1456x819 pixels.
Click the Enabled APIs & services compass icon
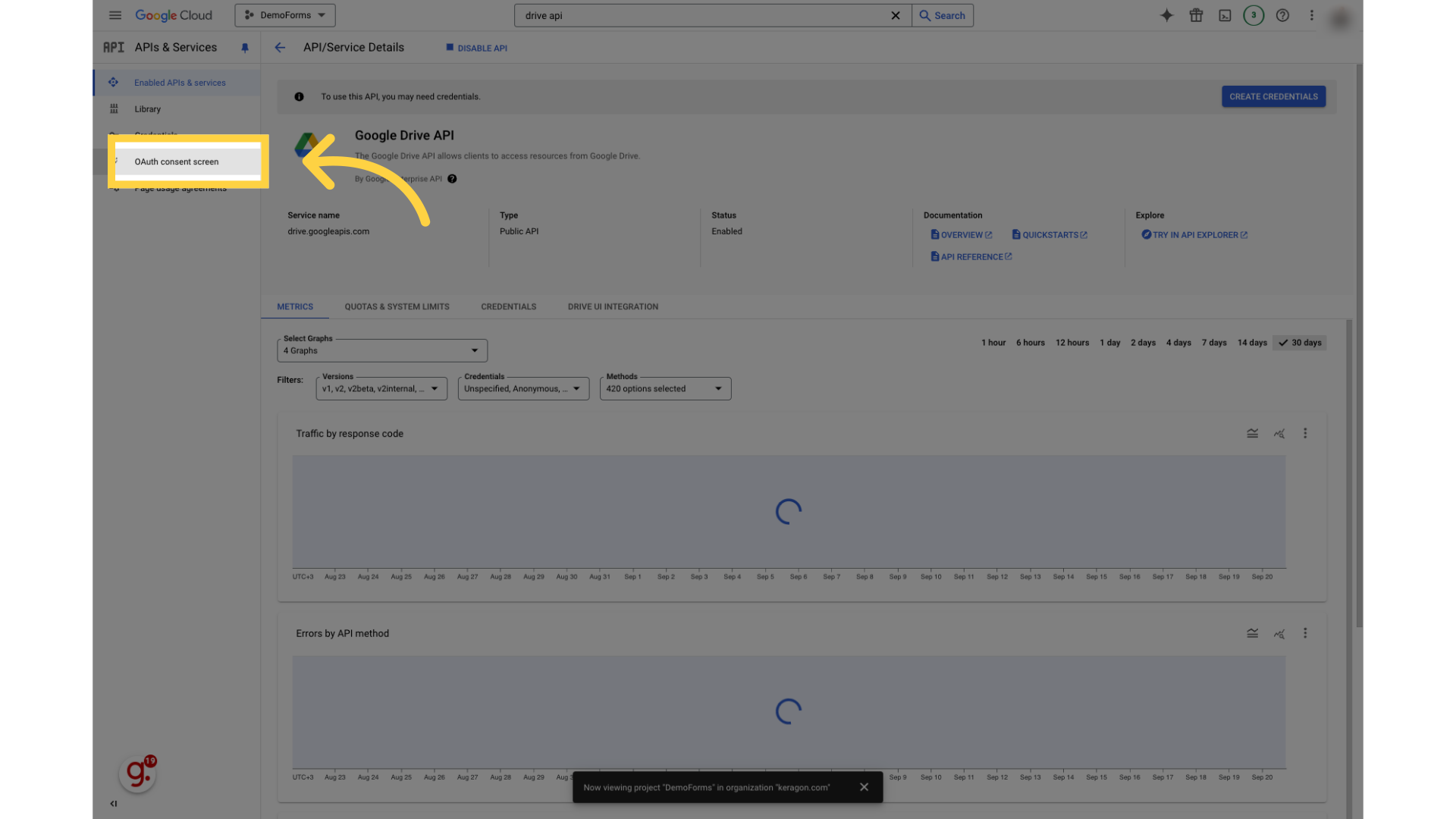tap(114, 82)
